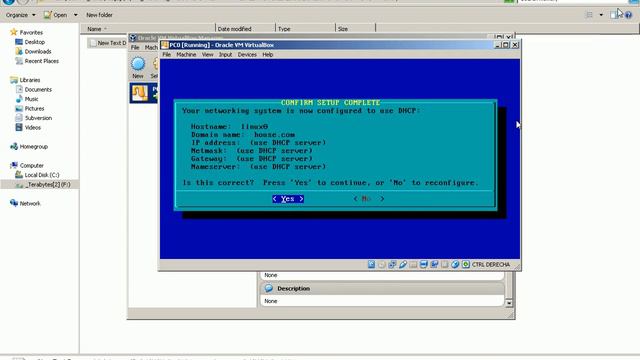
Task: Maximize the PC0 VirtualBox window
Action: tap(506, 45)
